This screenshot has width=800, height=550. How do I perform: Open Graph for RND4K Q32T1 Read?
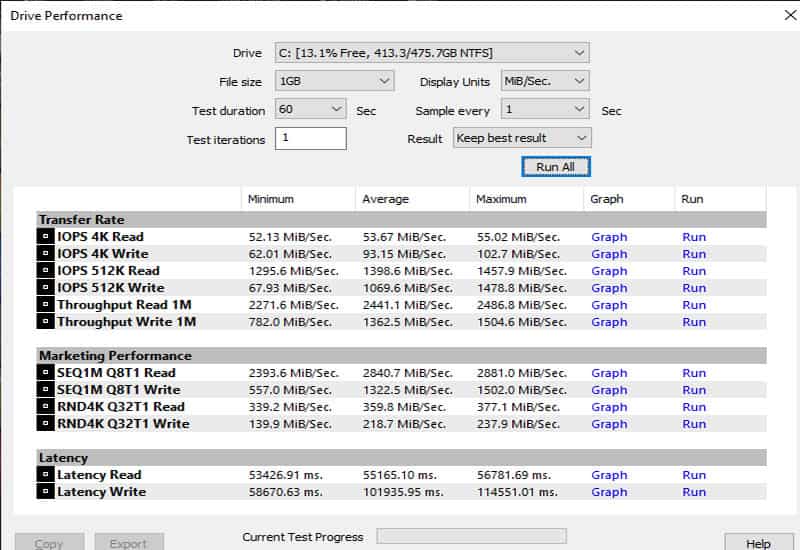click(609, 407)
